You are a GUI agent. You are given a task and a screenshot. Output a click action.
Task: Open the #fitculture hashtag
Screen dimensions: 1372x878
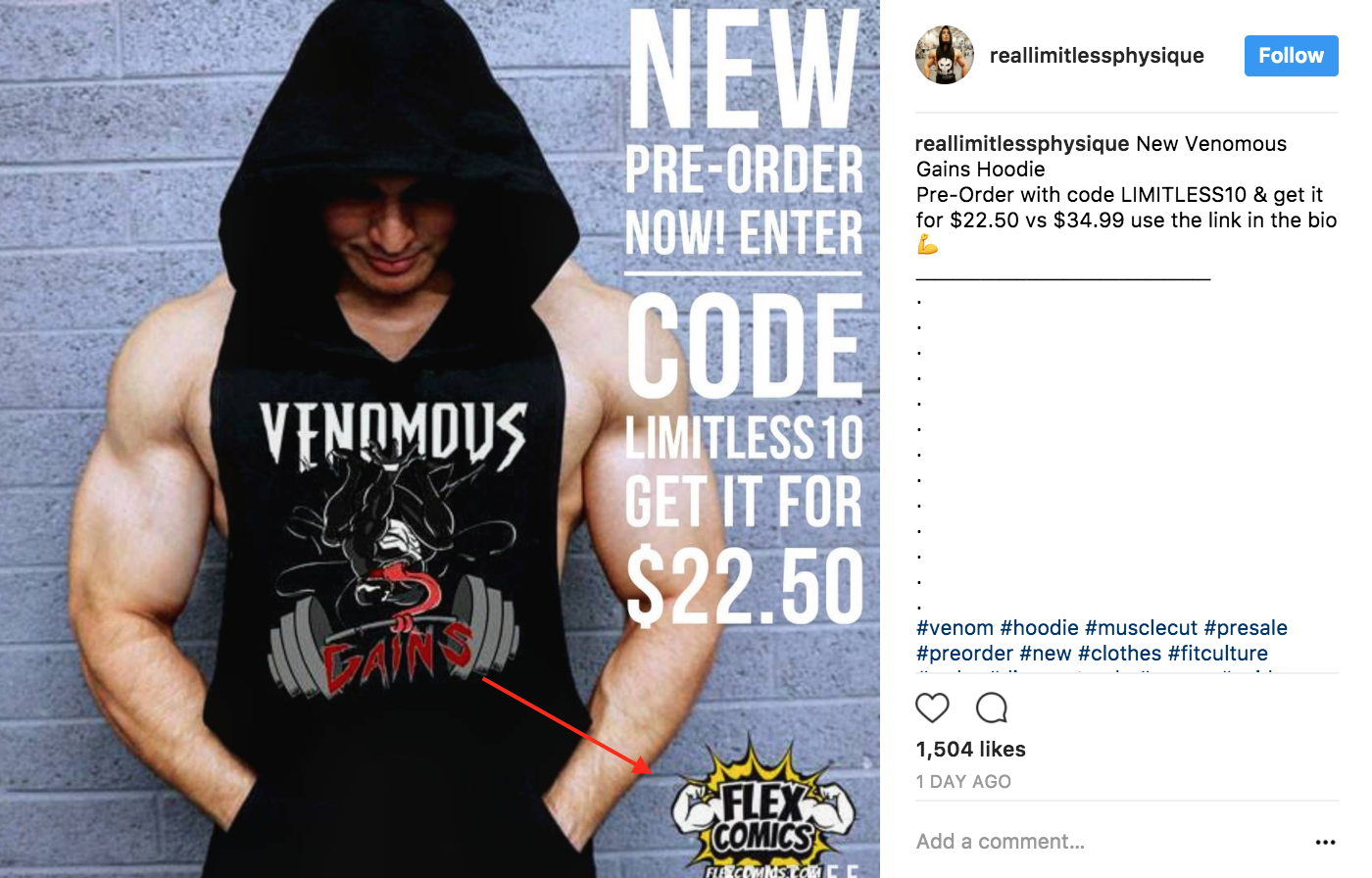1218,654
